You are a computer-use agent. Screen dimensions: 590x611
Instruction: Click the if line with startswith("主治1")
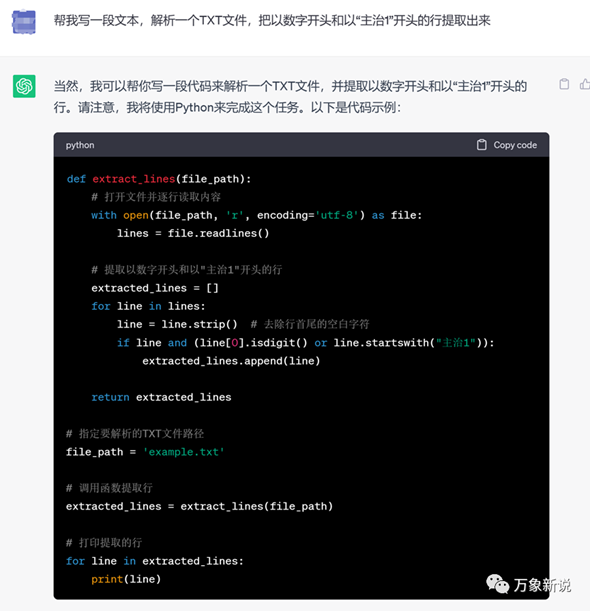[306, 343]
